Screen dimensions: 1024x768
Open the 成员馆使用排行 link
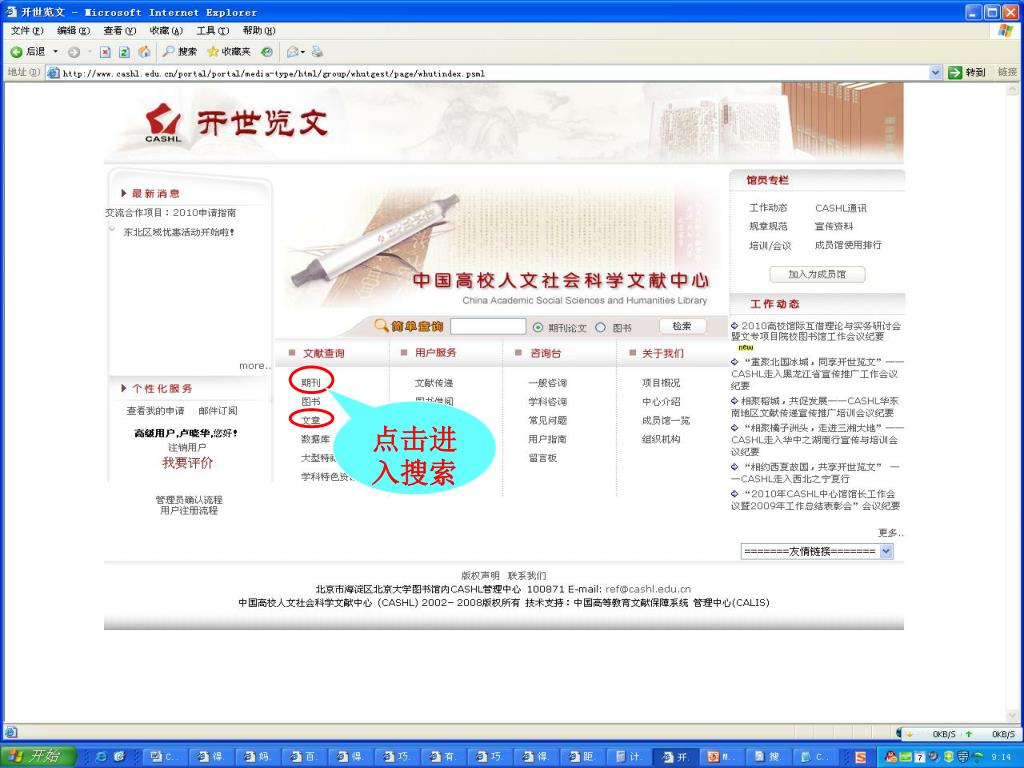click(x=848, y=245)
